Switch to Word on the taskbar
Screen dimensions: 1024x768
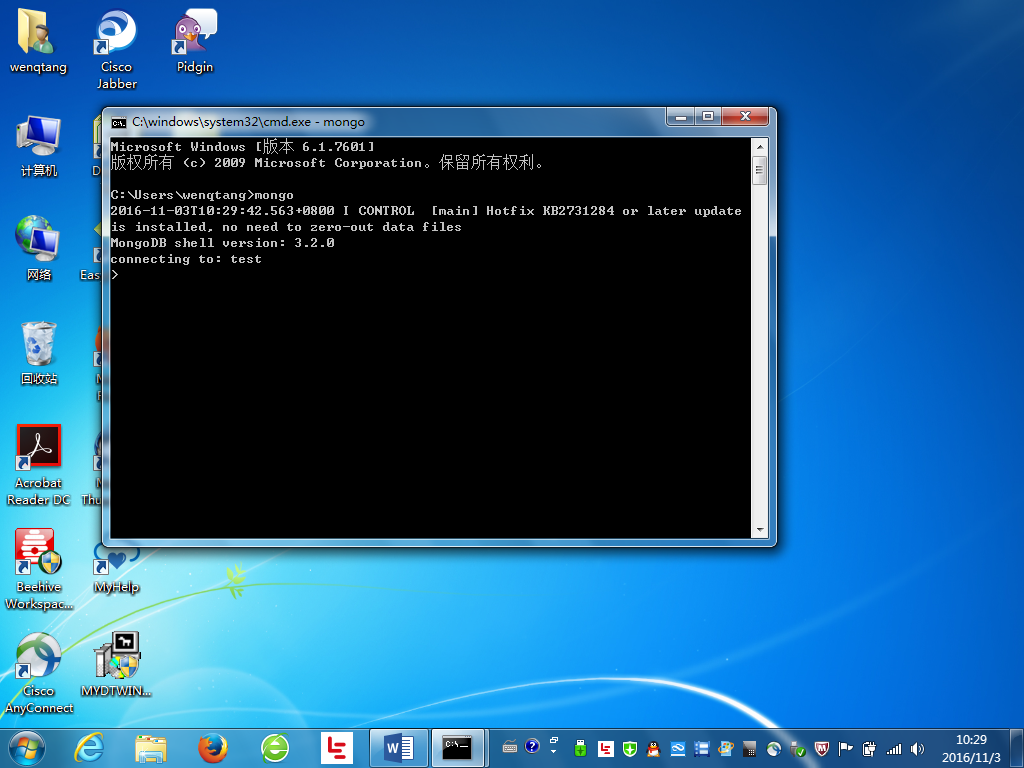click(399, 748)
